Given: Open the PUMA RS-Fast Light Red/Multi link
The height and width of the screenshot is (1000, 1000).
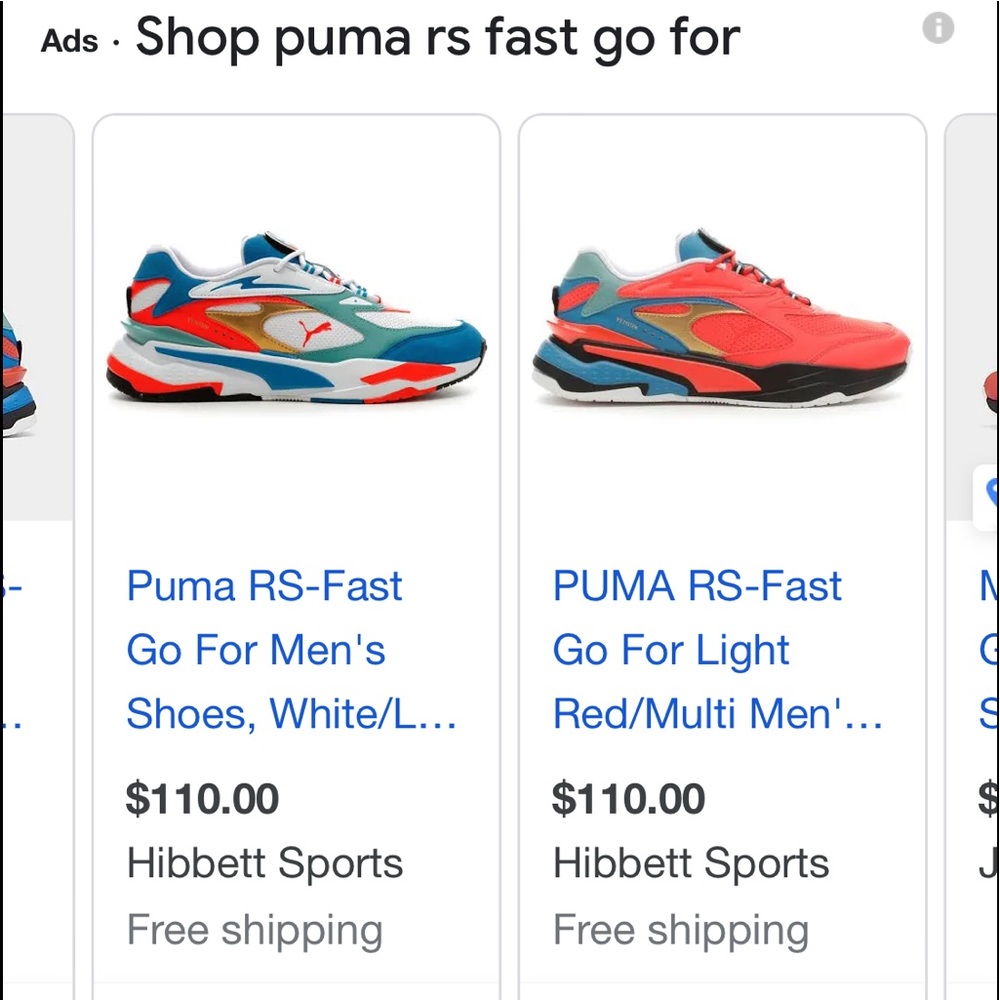Looking at the screenshot, I should pyautogui.click(x=691, y=650).
